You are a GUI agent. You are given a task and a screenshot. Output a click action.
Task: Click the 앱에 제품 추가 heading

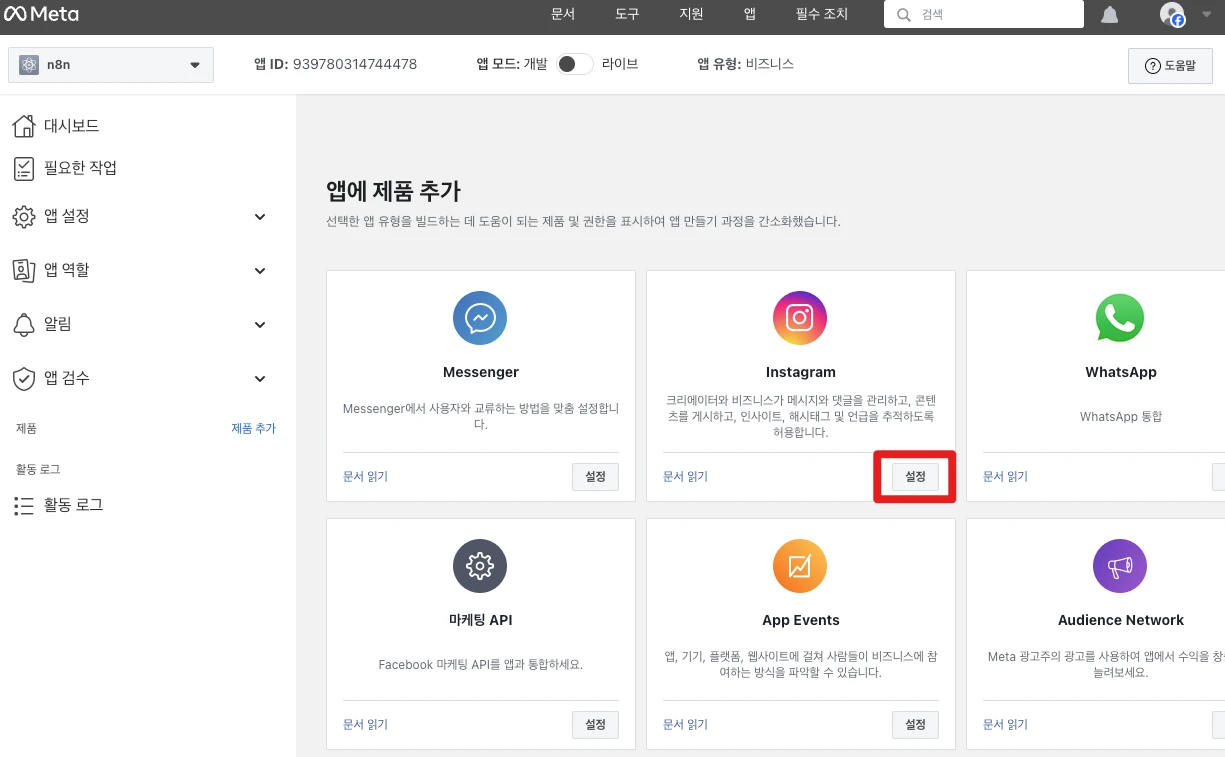[x=393, y=192]
